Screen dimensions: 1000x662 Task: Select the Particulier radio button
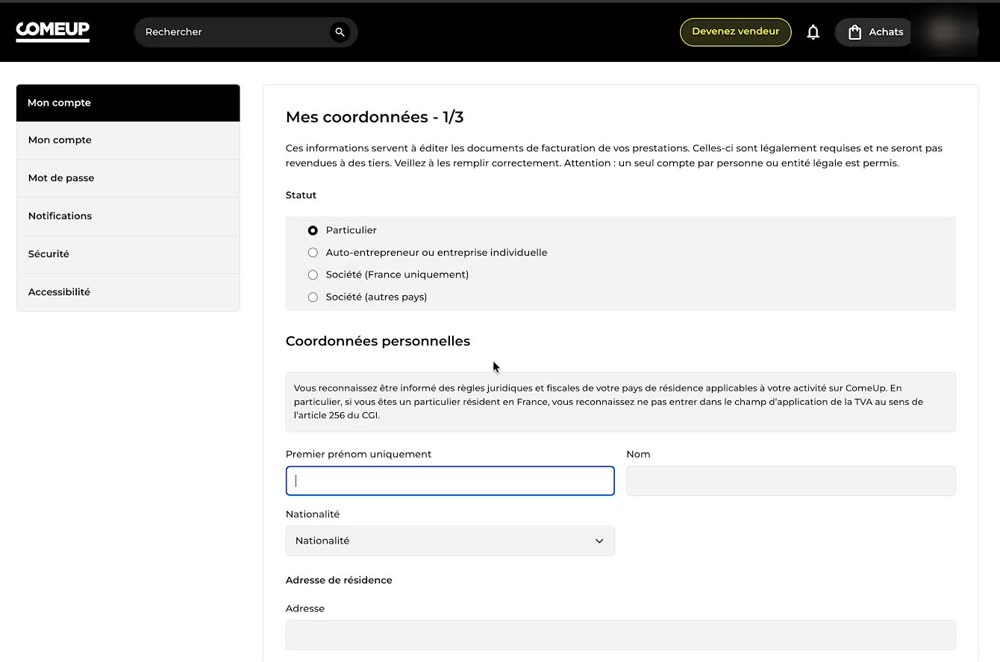point(312,230)
